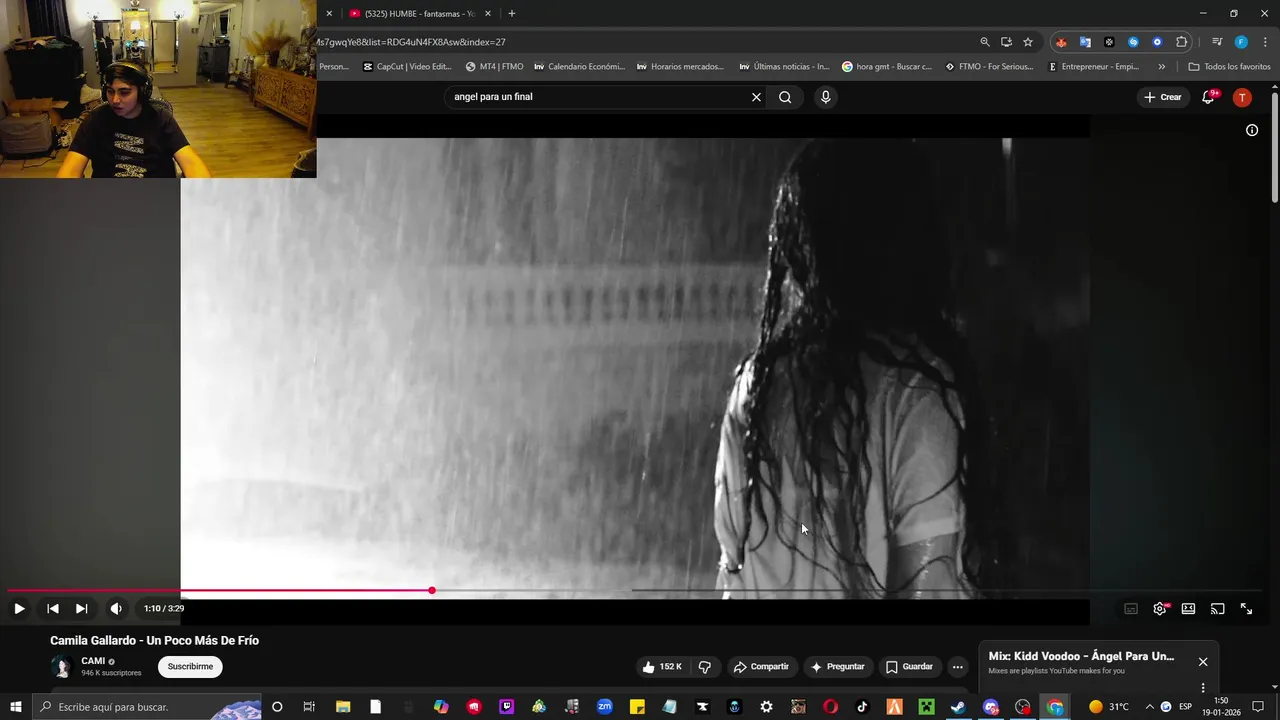
Task: Open the CapCut | Video Edit bookmark
Action: pos(407,67)
